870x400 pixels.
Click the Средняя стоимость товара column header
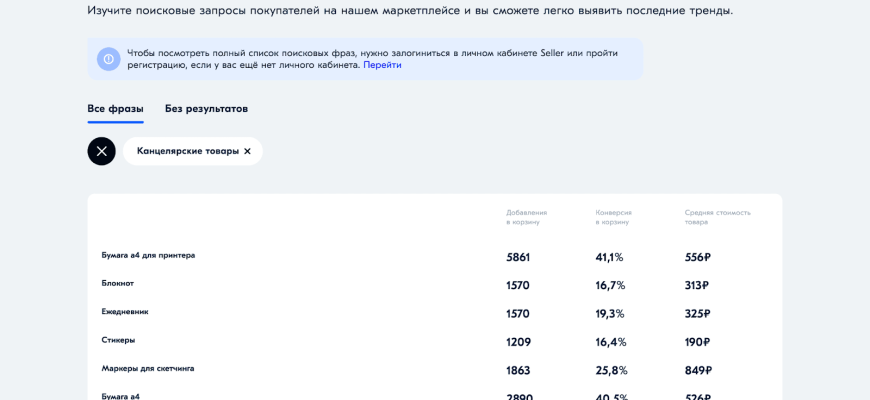tap(717, 217)
